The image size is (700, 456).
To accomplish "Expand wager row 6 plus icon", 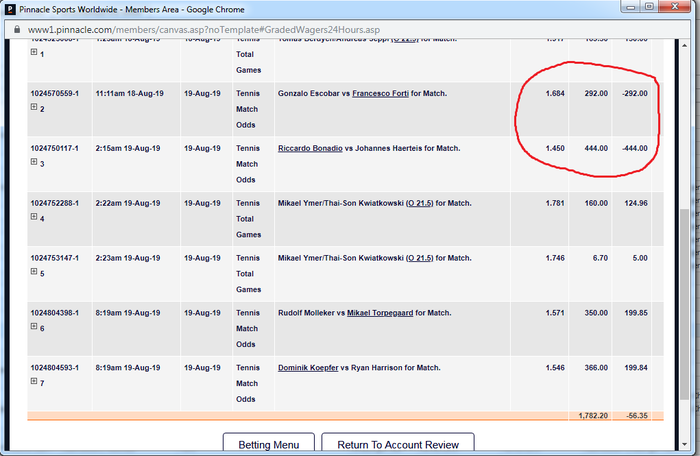I will coord(34,326).
